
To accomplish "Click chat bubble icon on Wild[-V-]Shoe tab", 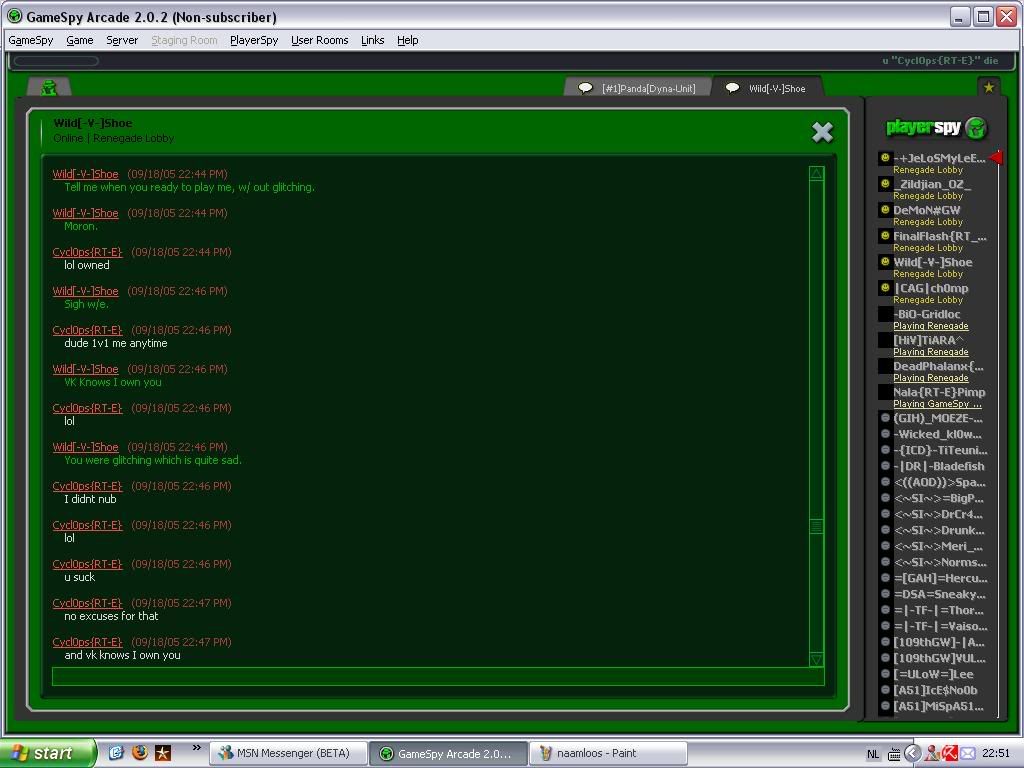I will [733, 88].
